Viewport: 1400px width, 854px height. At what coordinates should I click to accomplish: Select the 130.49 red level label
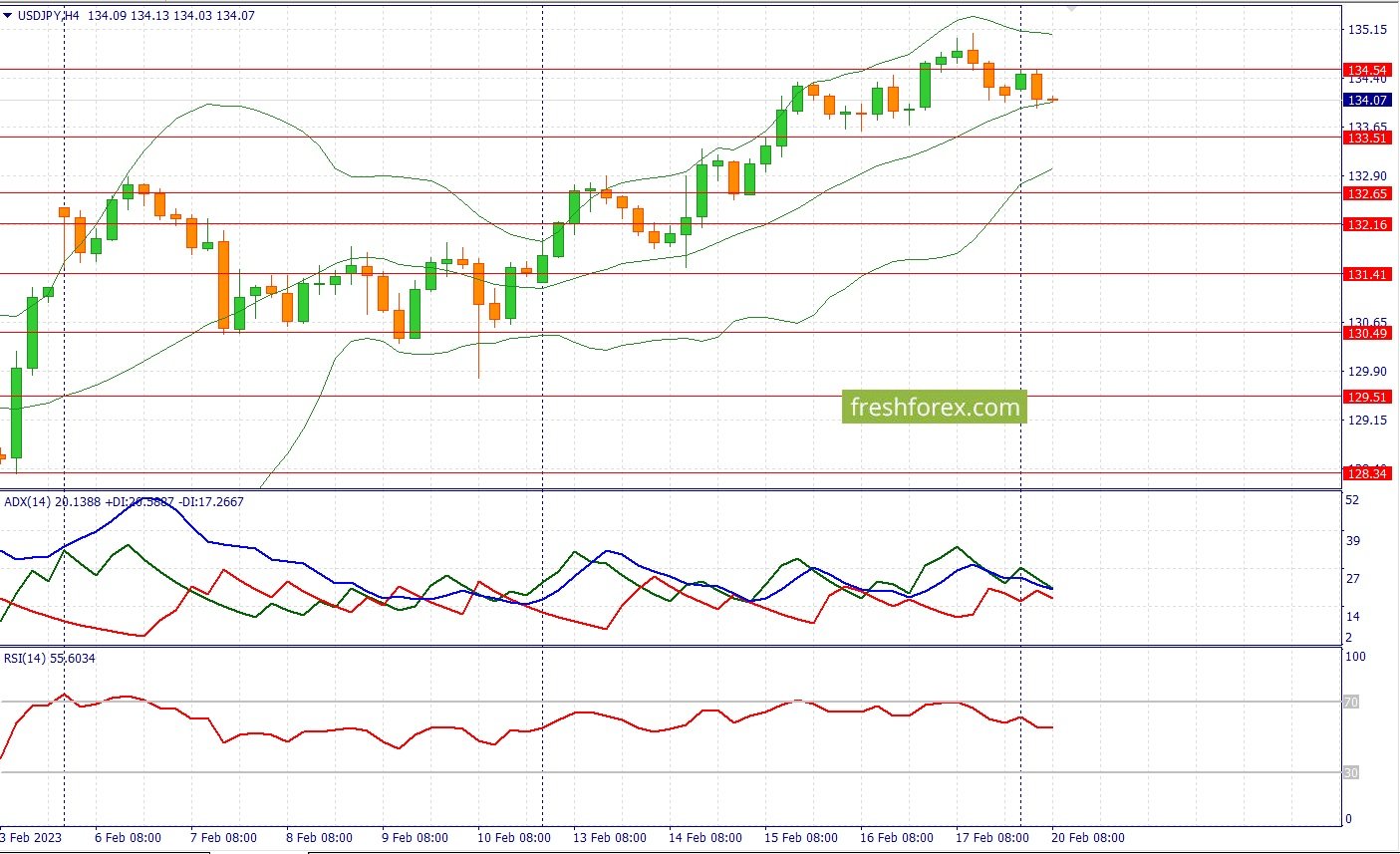[1367, 333]
